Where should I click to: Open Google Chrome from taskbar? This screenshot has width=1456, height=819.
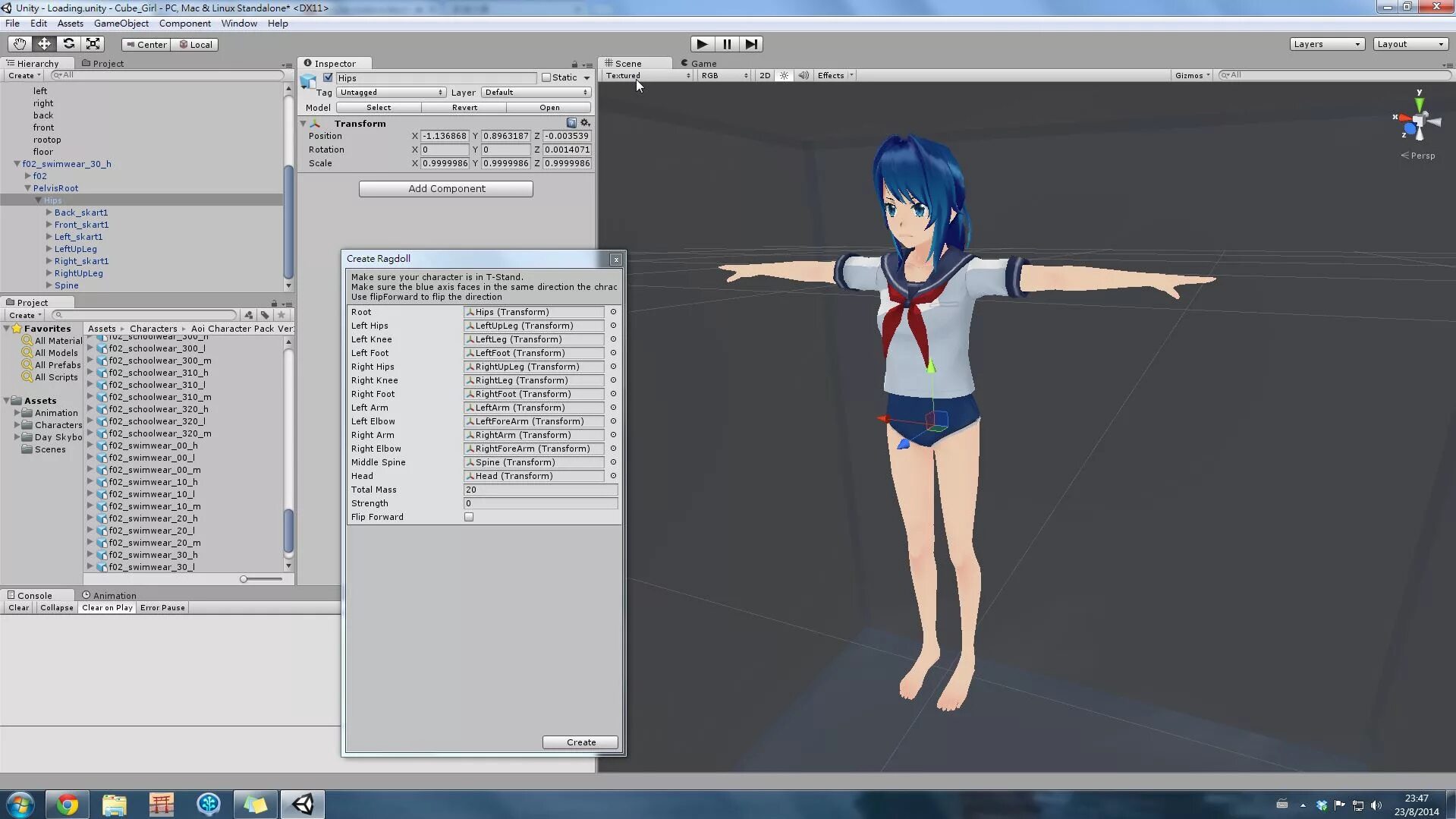pos(67,805)
